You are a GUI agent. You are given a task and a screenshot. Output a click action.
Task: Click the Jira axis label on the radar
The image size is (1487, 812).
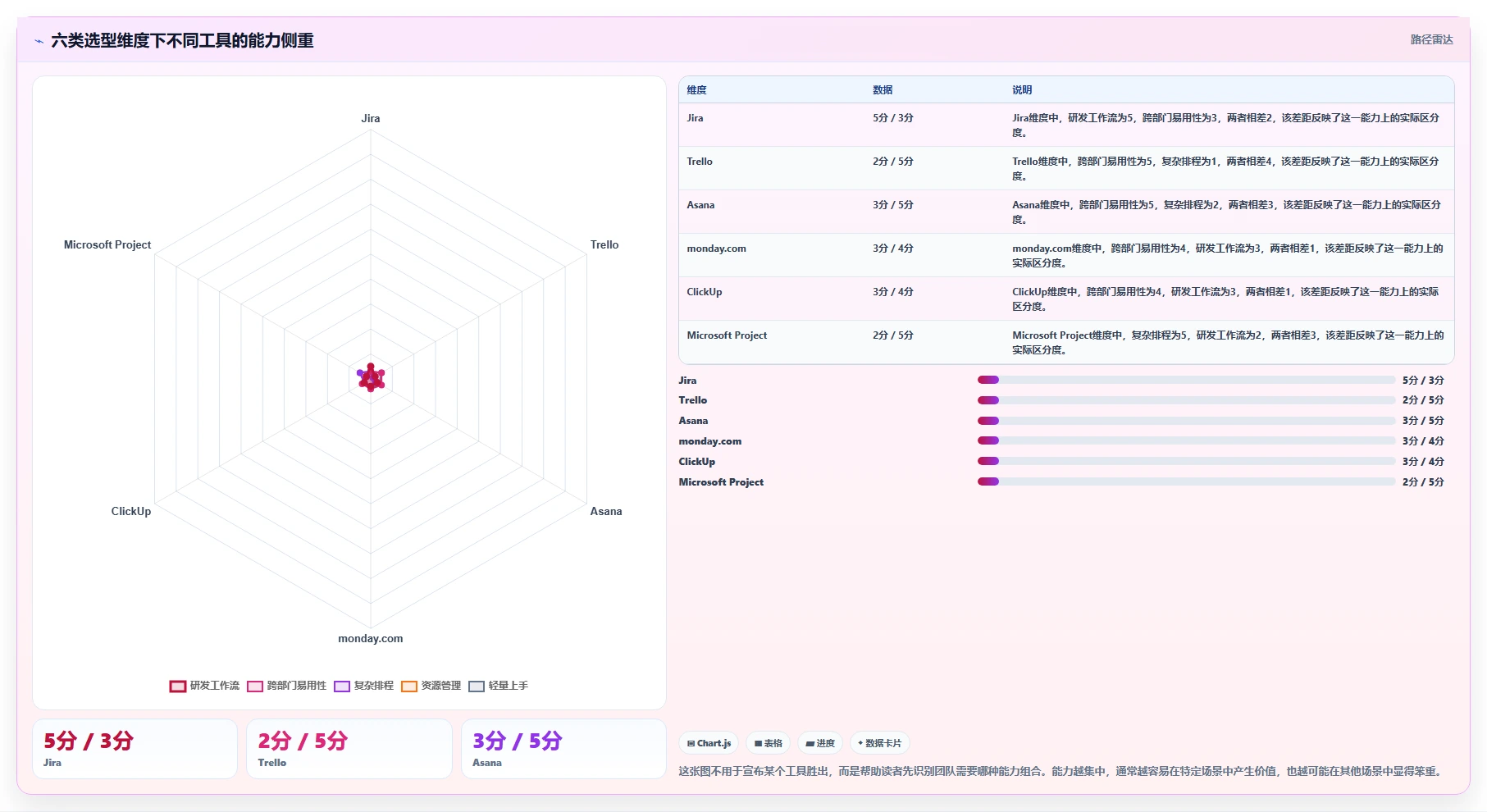[371, 118]
